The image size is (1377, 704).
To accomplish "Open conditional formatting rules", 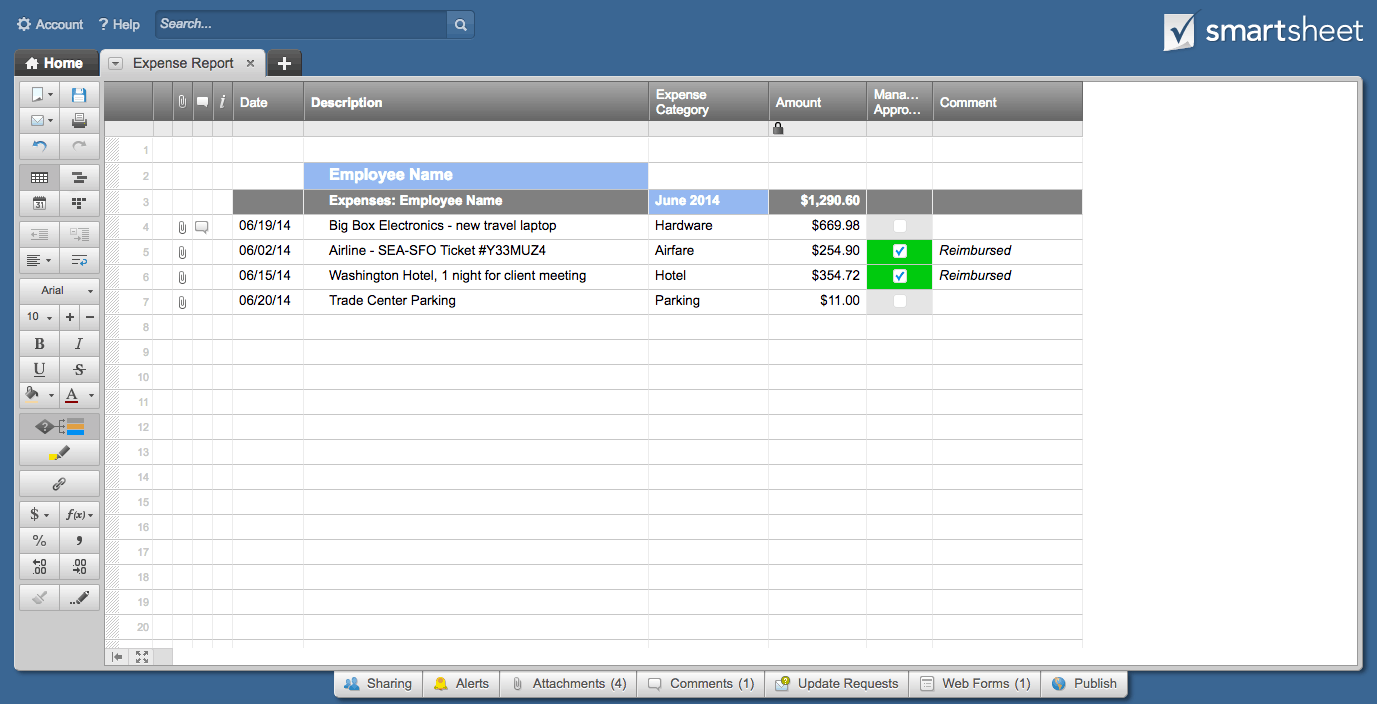I will tap(59, 427).
